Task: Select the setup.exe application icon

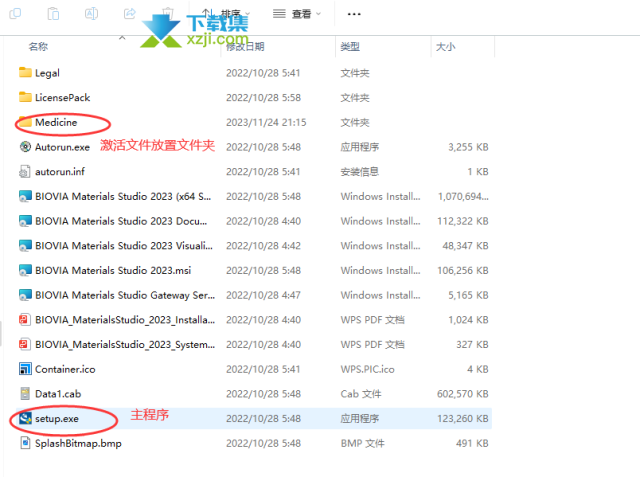Action: pyautogui.click(x=25, y=418)
